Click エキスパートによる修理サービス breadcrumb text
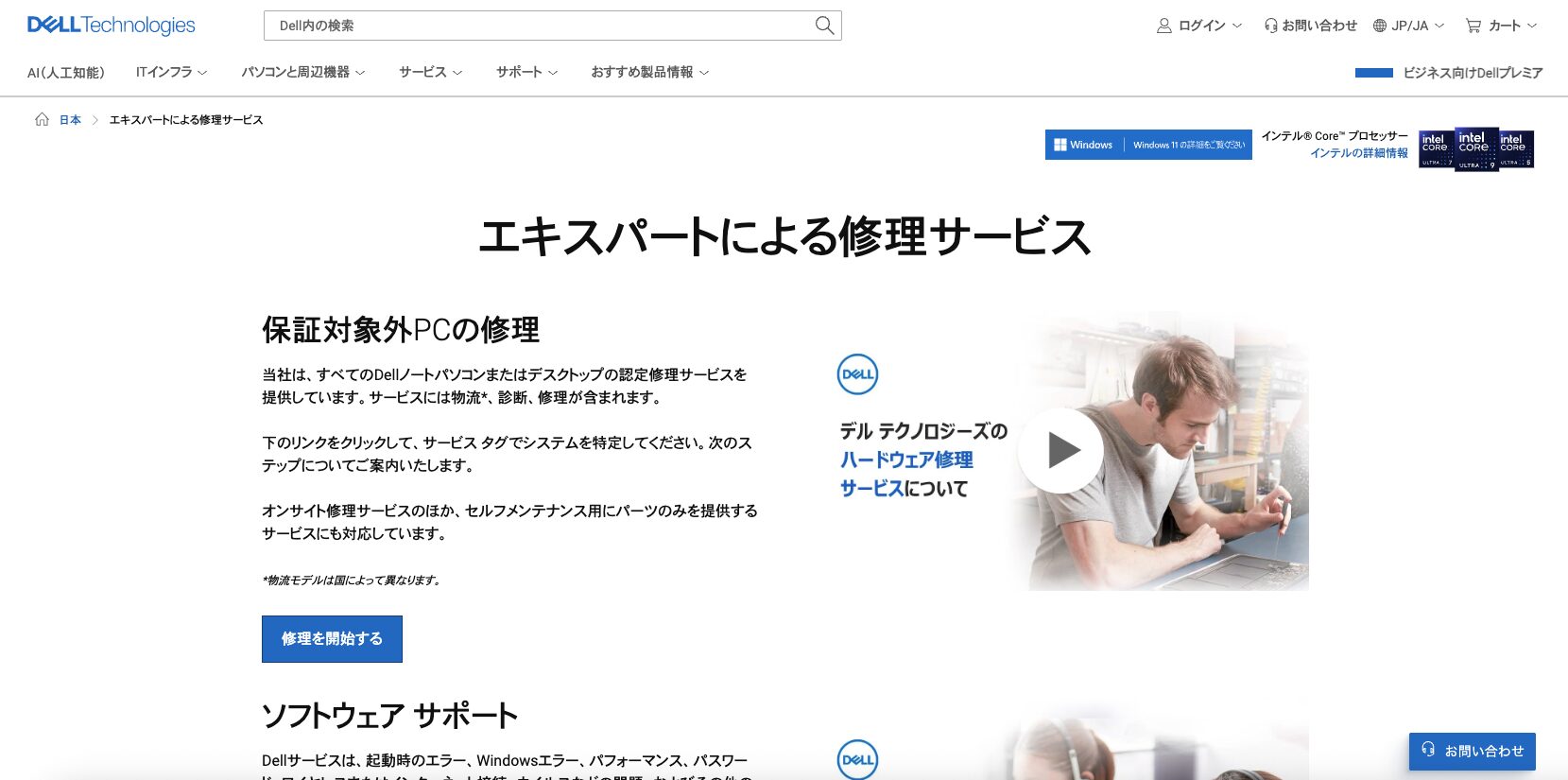1568x780 pixels. click(x=186, y=120)
